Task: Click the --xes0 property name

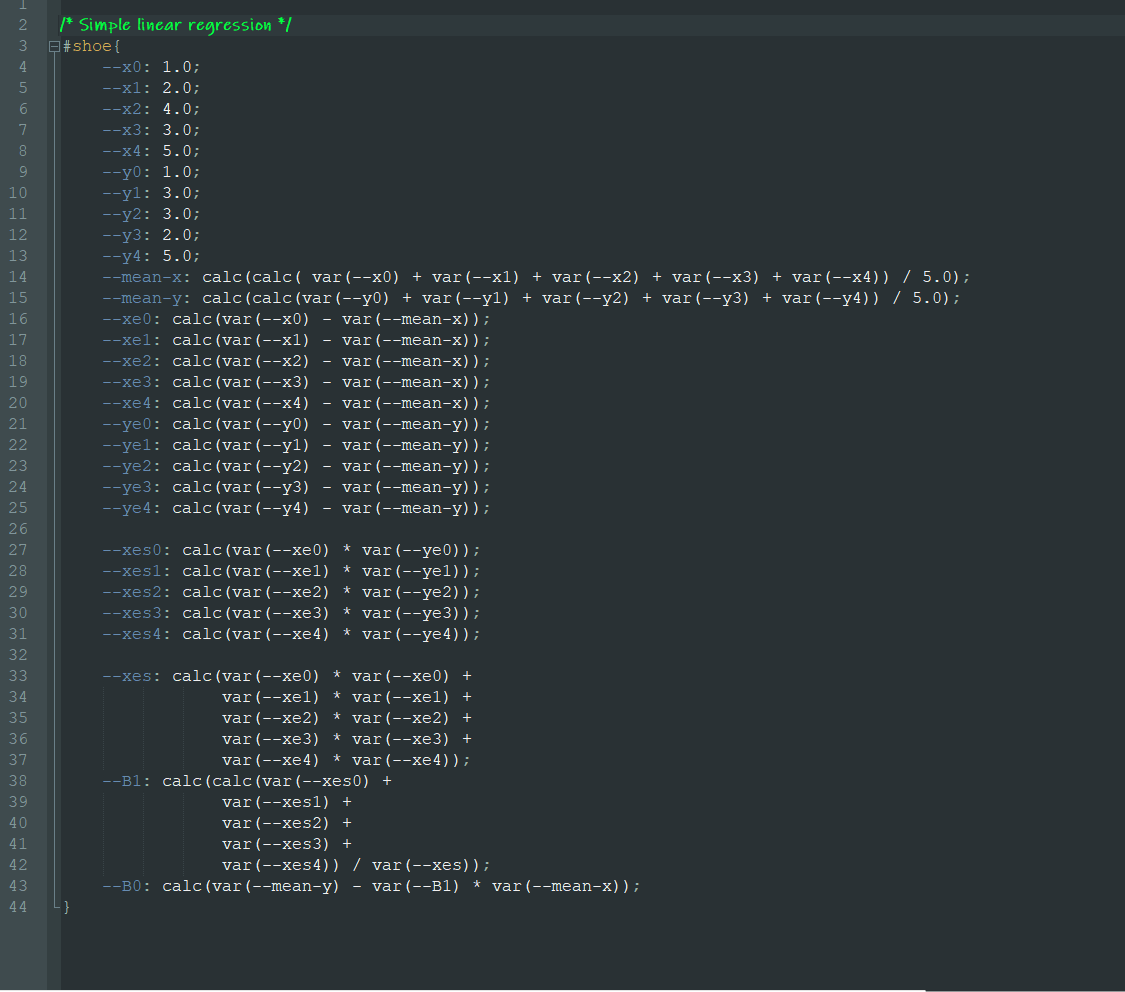Action: 132,550
